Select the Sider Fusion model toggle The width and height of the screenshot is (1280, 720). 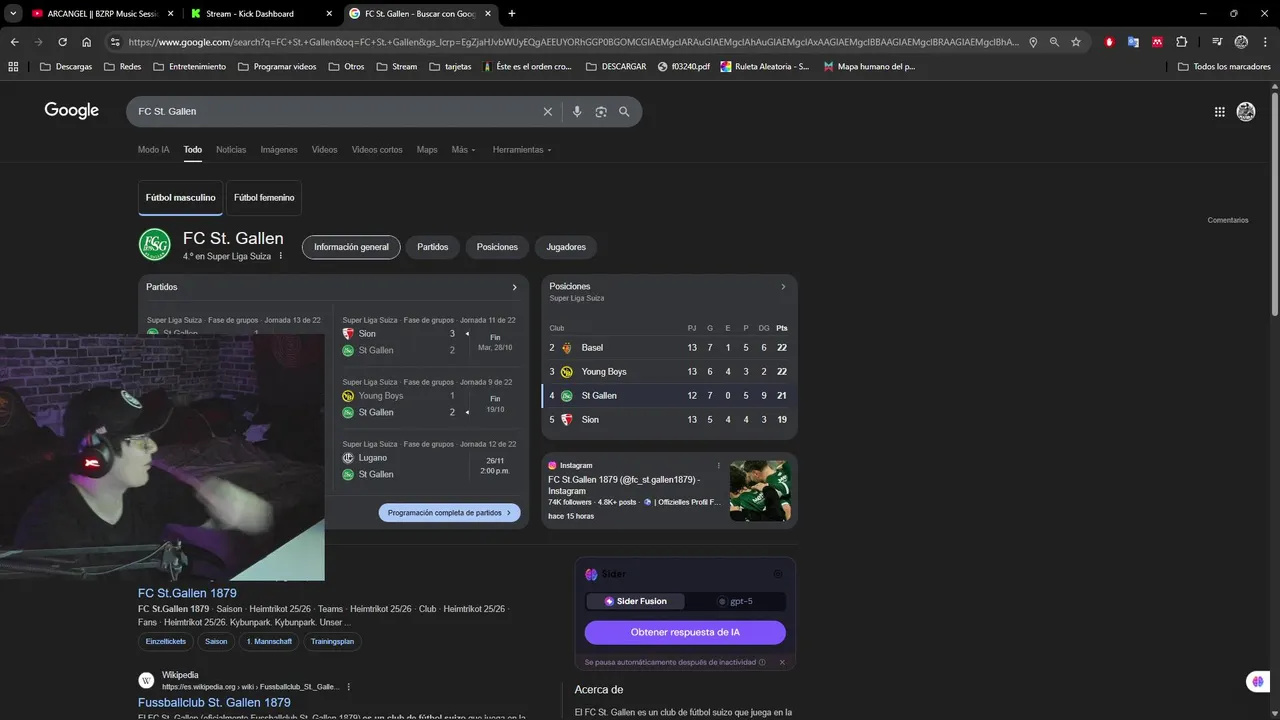tap(635, 601)
